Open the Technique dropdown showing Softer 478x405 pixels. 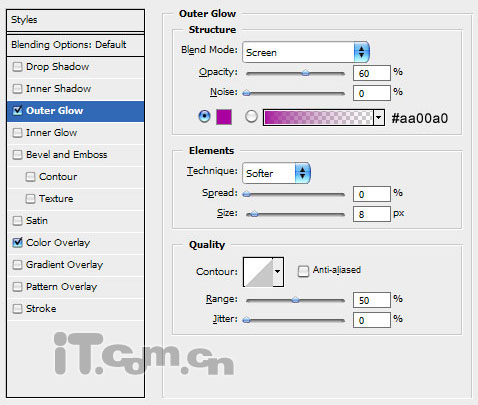point(276,173)
